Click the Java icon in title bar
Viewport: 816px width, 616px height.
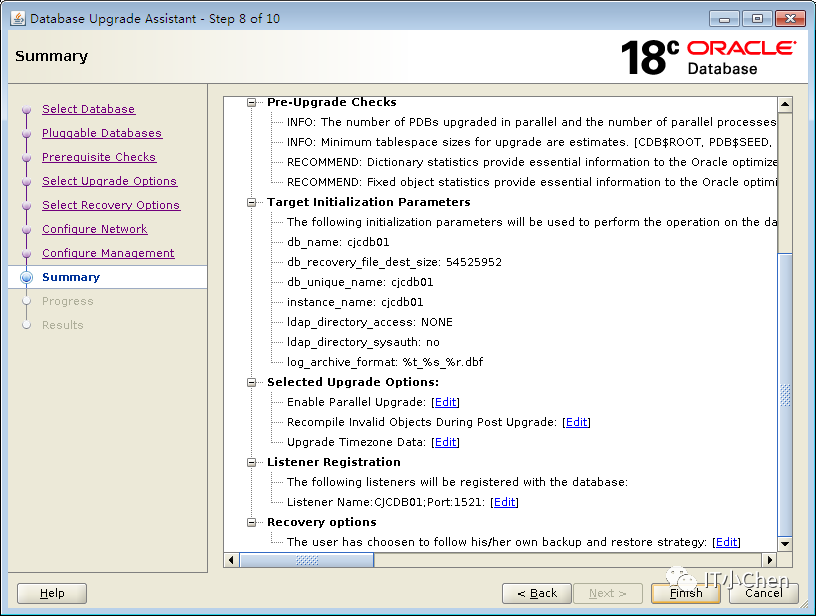[18, 19]
